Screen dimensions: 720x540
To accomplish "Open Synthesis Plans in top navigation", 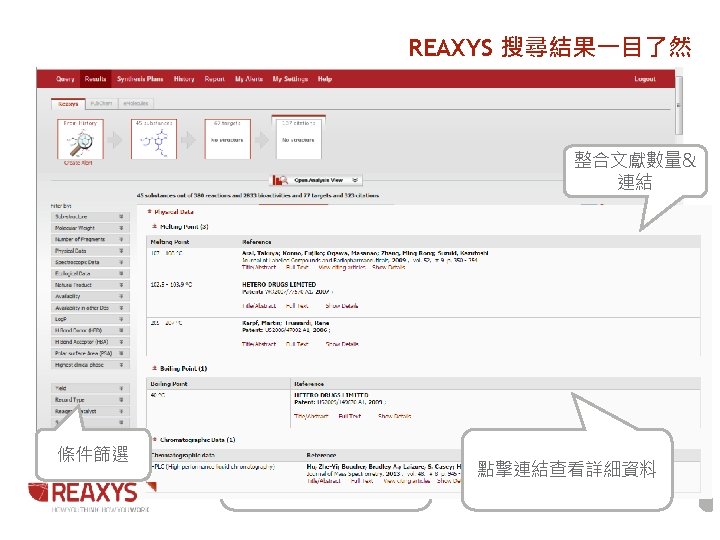I will click(x=140, y=79).
